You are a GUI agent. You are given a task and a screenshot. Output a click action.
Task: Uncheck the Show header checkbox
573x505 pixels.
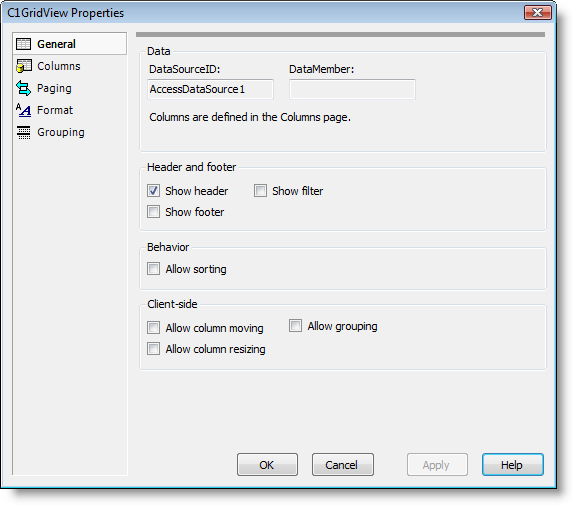[153, 190]
